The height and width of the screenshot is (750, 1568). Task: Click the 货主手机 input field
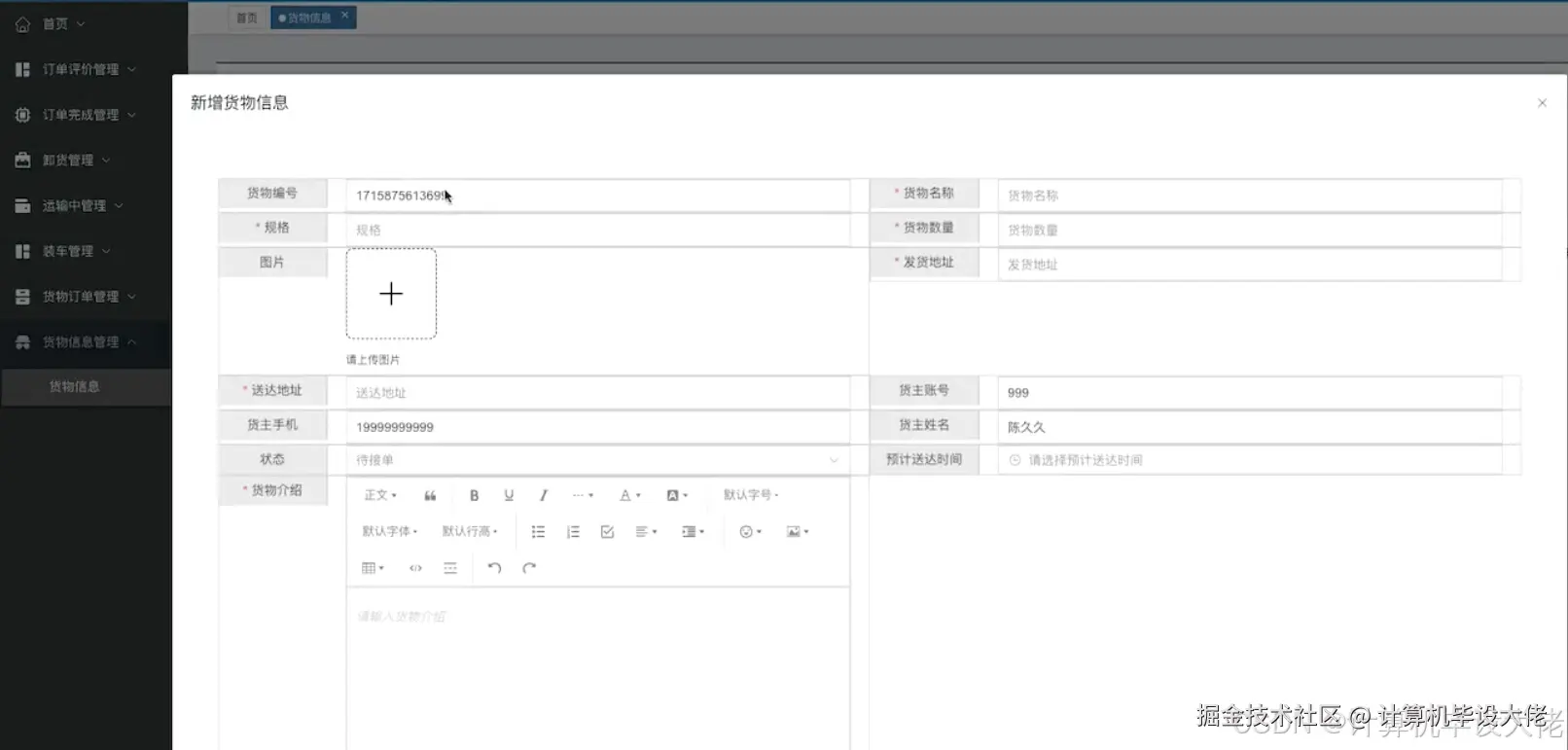pyautogui.click(x=598, y=426)
